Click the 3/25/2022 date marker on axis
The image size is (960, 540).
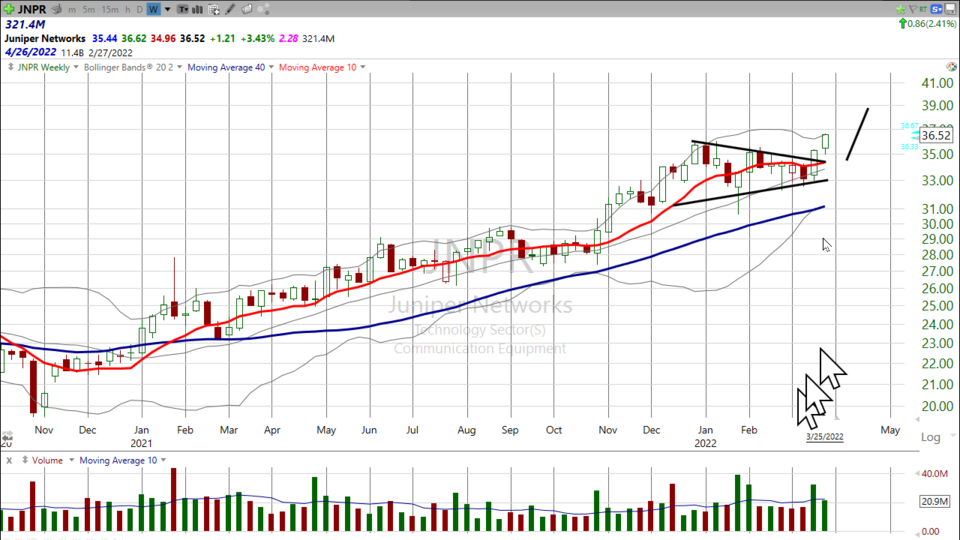point(824,437)
